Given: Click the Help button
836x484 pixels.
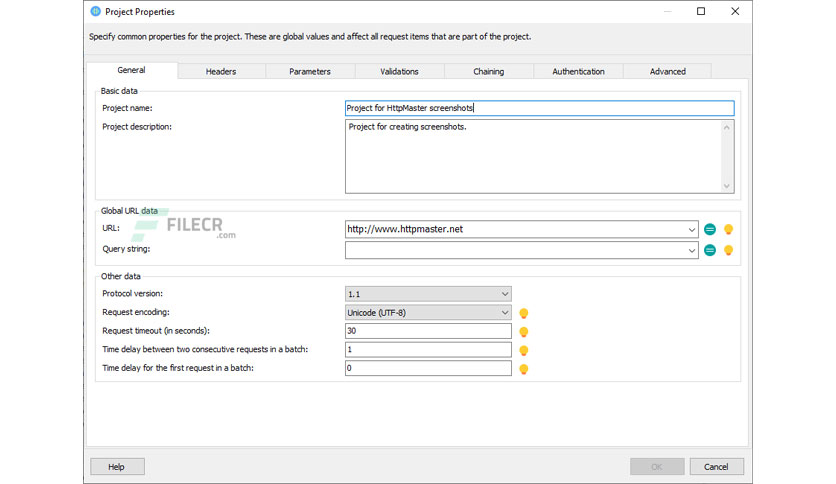Looking at the screenshot, I should click(x=117, y=467).
